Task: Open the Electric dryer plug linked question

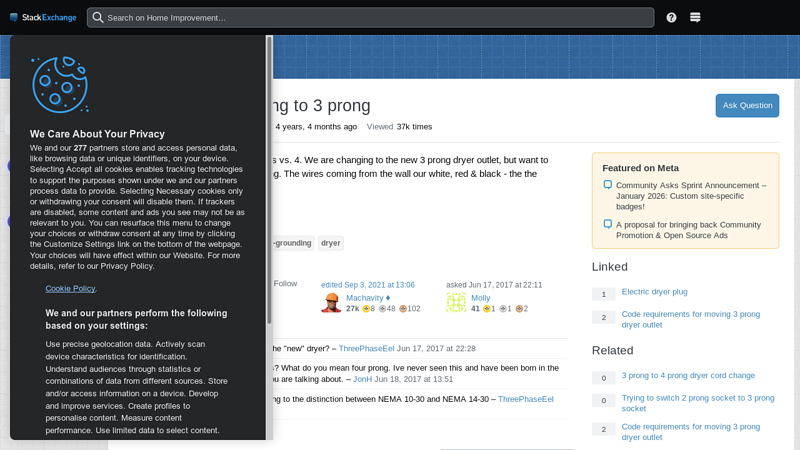Action: point(654,292)
